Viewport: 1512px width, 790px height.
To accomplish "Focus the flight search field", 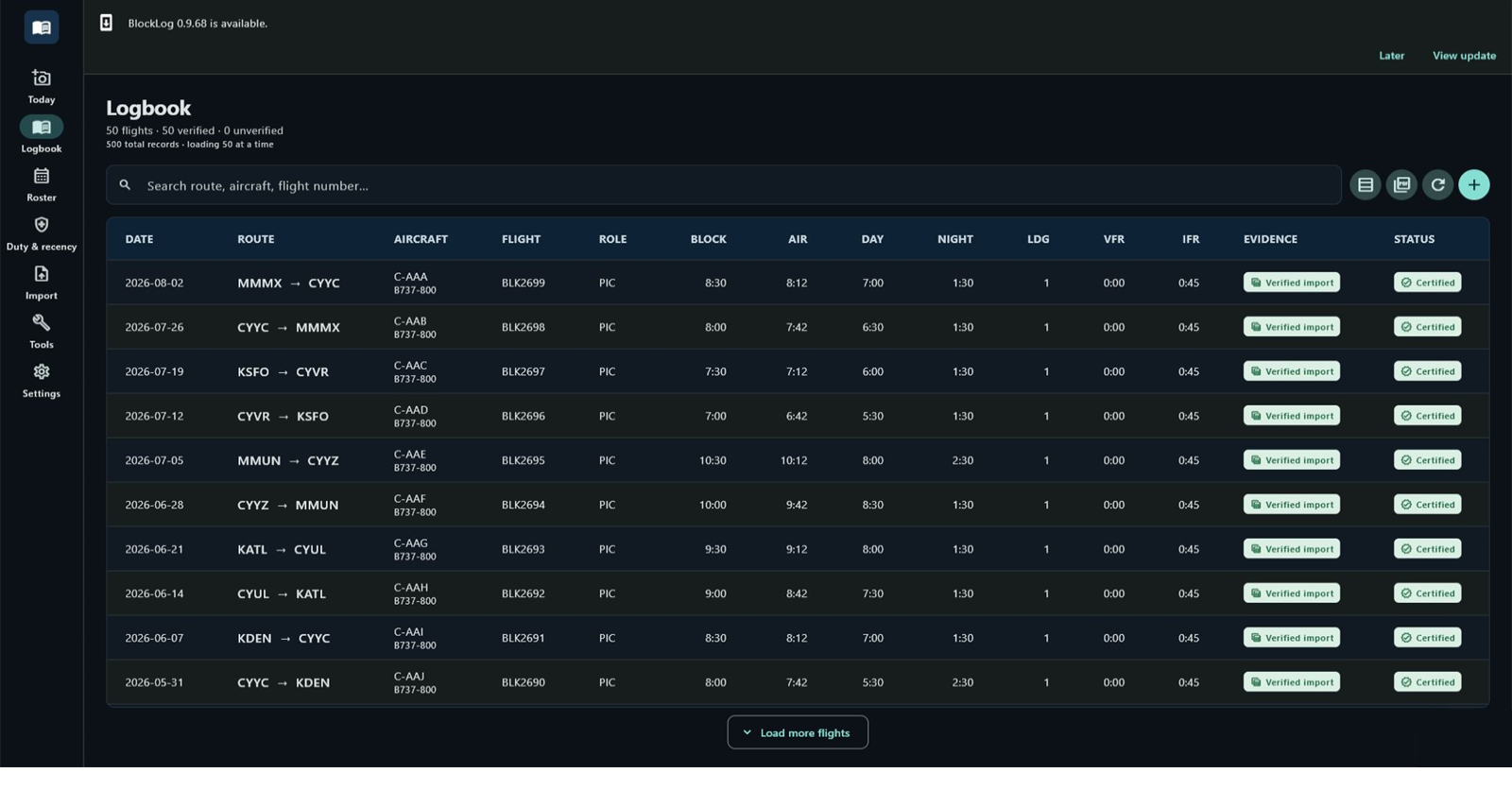I will coord(724,185).
